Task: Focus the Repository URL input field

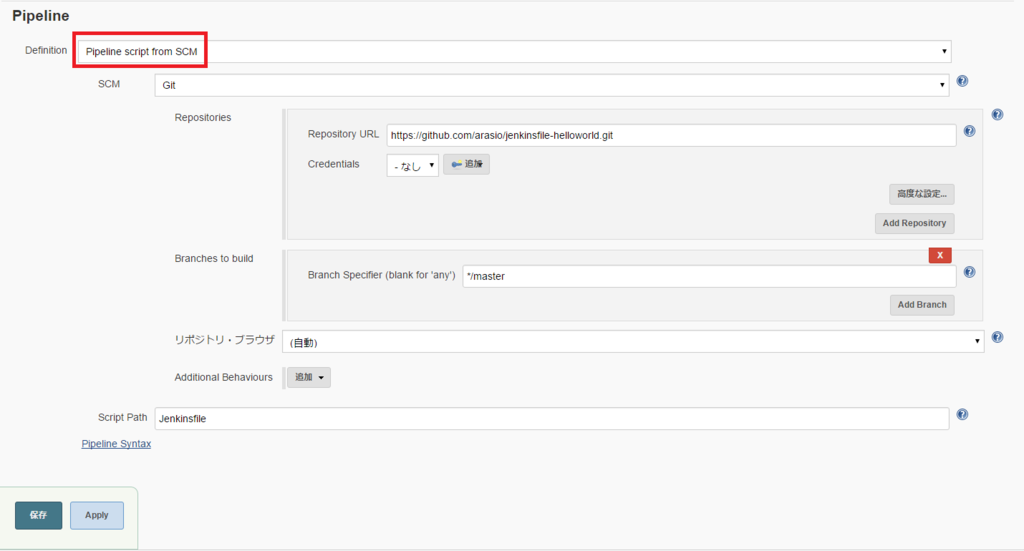Action: 671,135
